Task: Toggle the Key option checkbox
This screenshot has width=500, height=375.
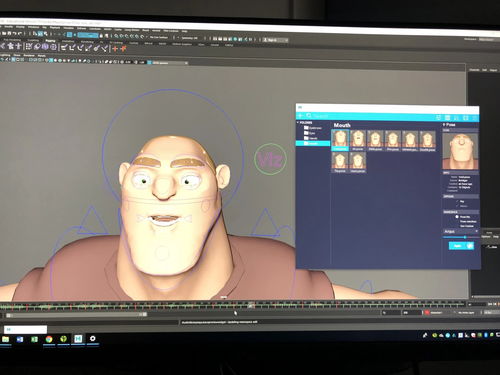Action: tap(458, 201)
